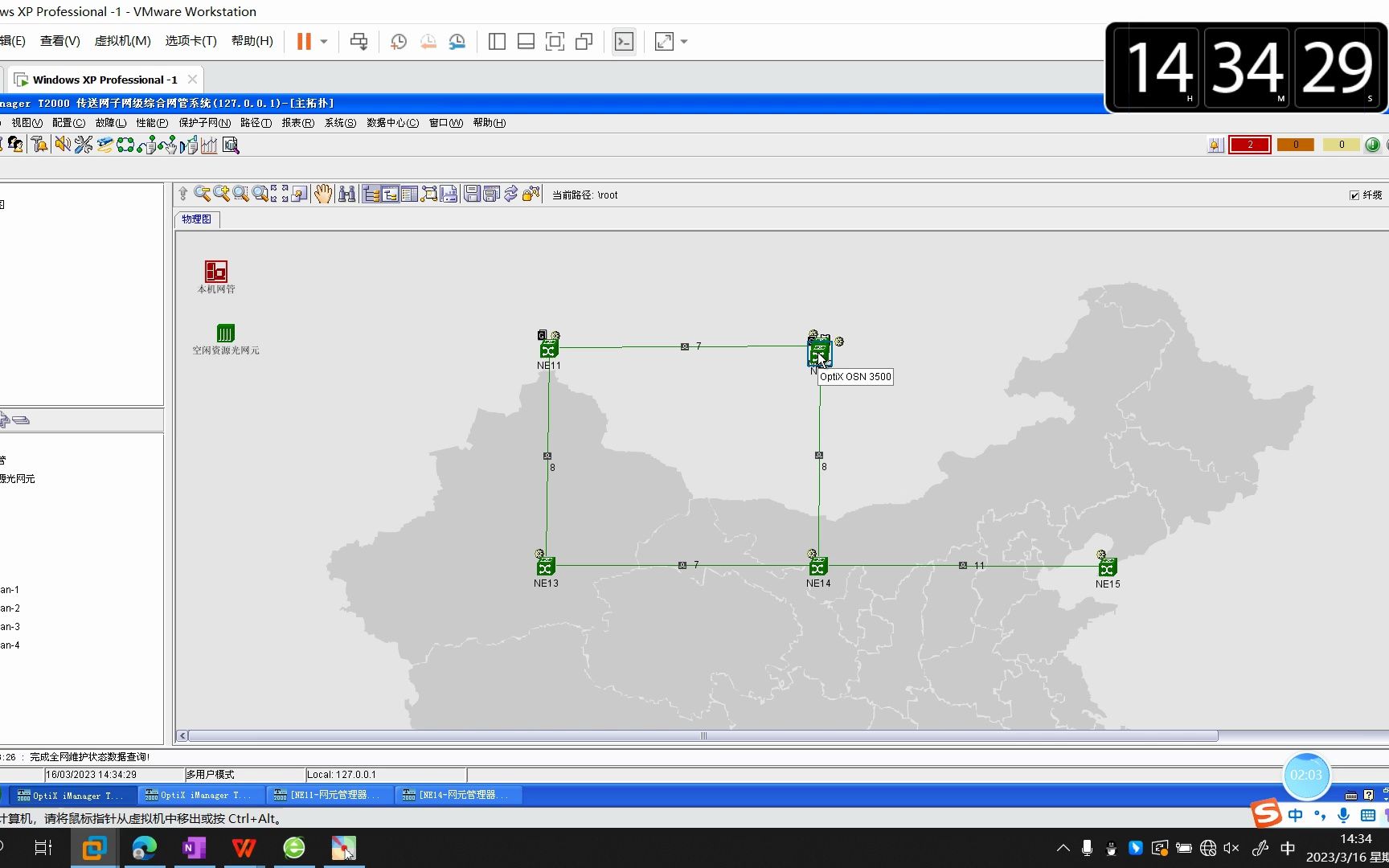Open the 配置(C) menu

pyautogui.click(x=68, y=123)
